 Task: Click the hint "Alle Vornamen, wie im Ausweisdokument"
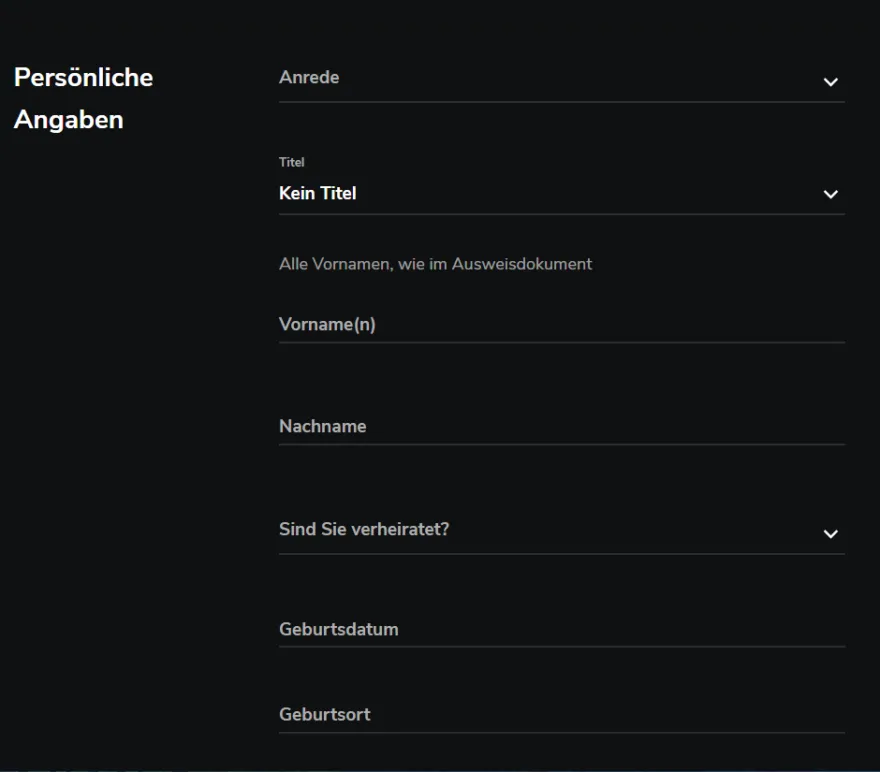tap(436, 264)
